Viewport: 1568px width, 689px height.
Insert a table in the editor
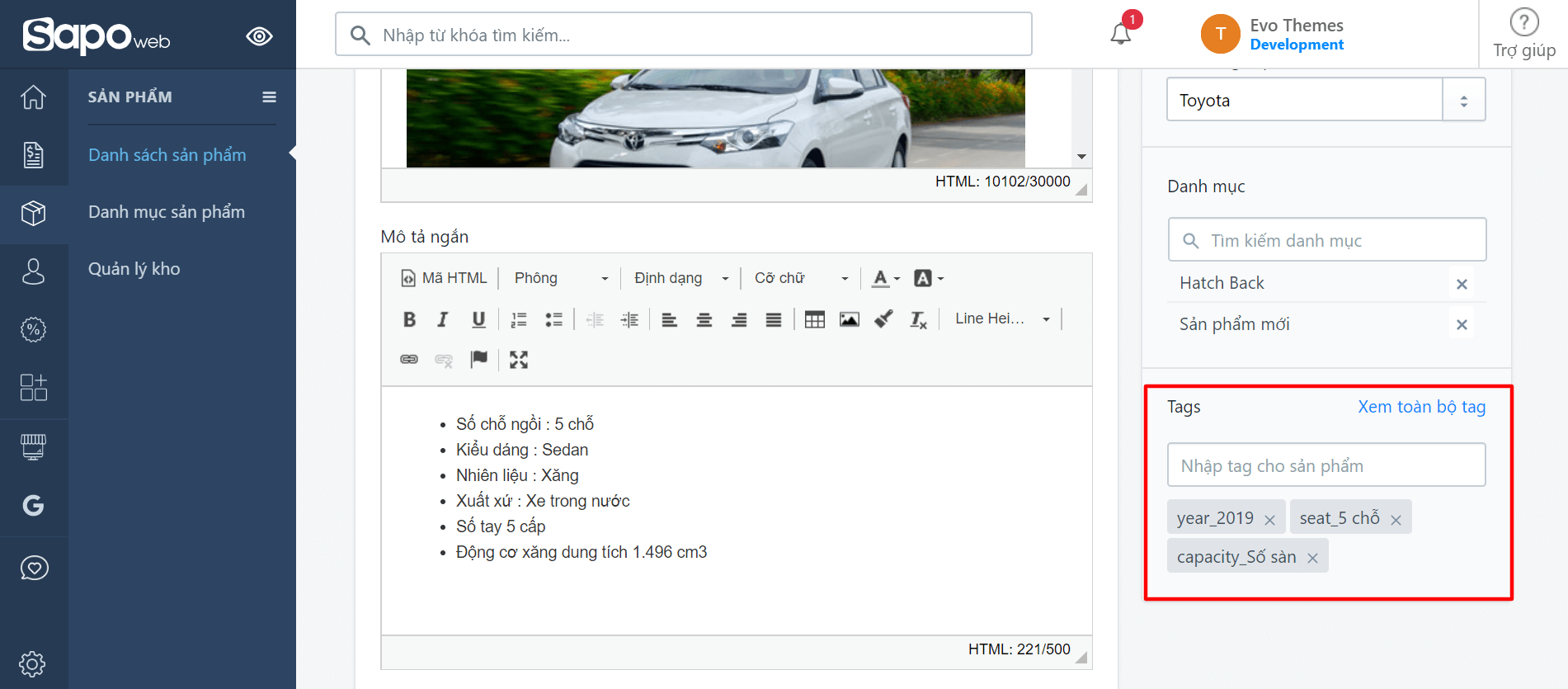(814, 319)
